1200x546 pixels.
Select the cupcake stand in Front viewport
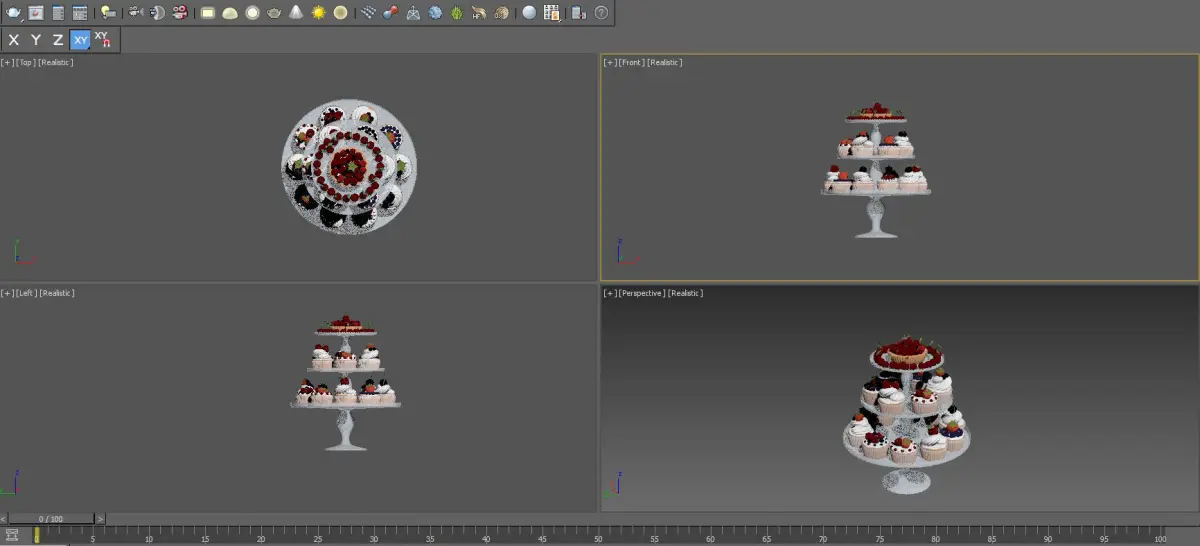(876, 170)
